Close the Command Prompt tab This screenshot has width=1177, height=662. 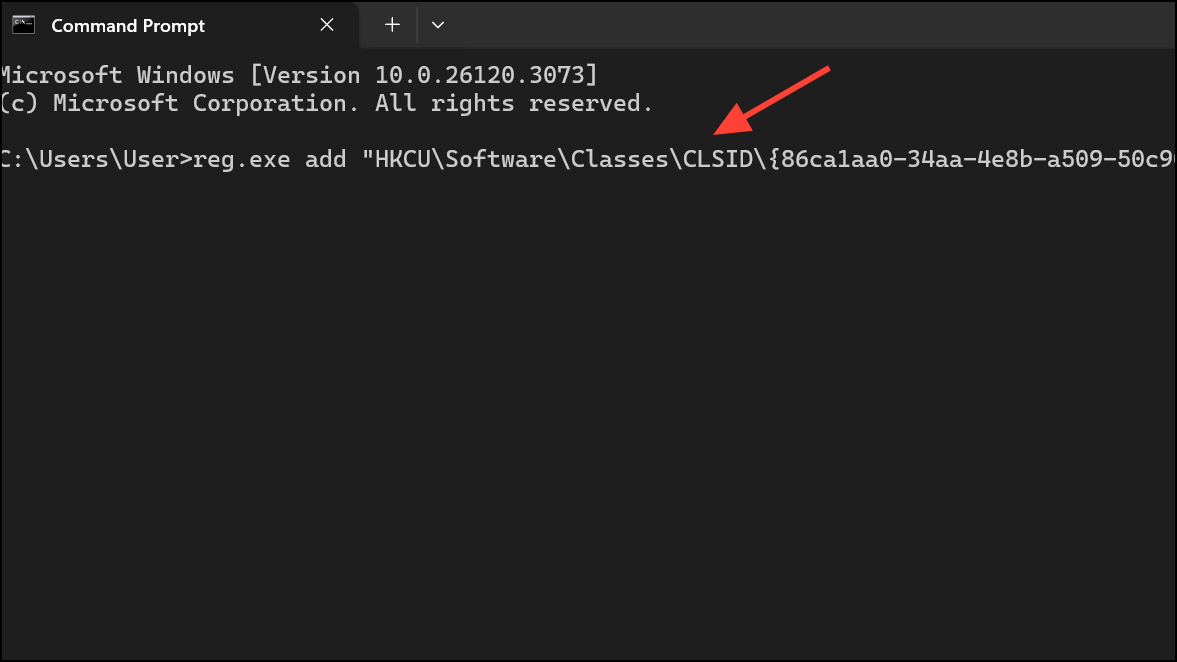point(327,25)
